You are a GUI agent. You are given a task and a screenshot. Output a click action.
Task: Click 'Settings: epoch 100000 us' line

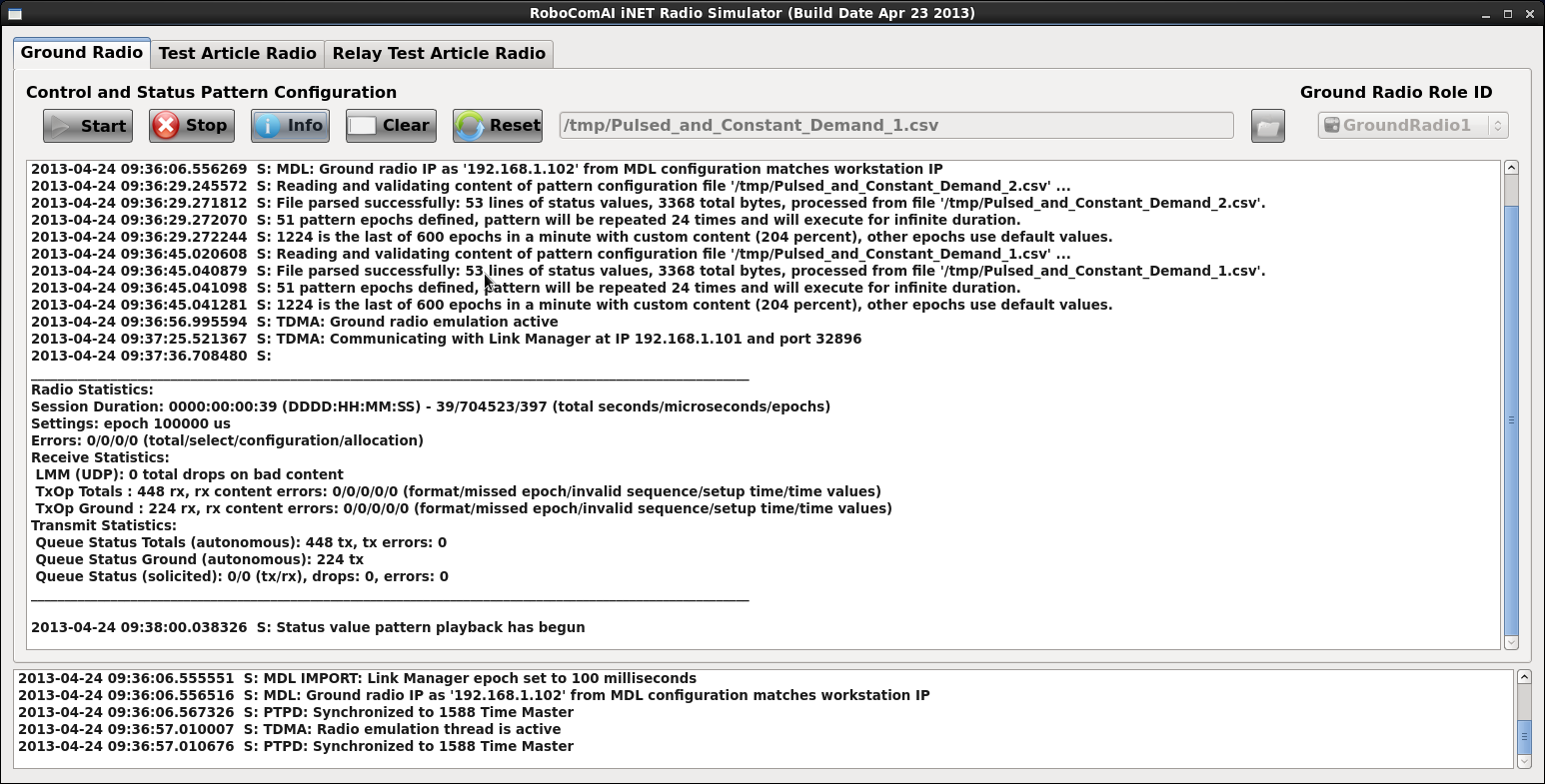pos(131,423)
